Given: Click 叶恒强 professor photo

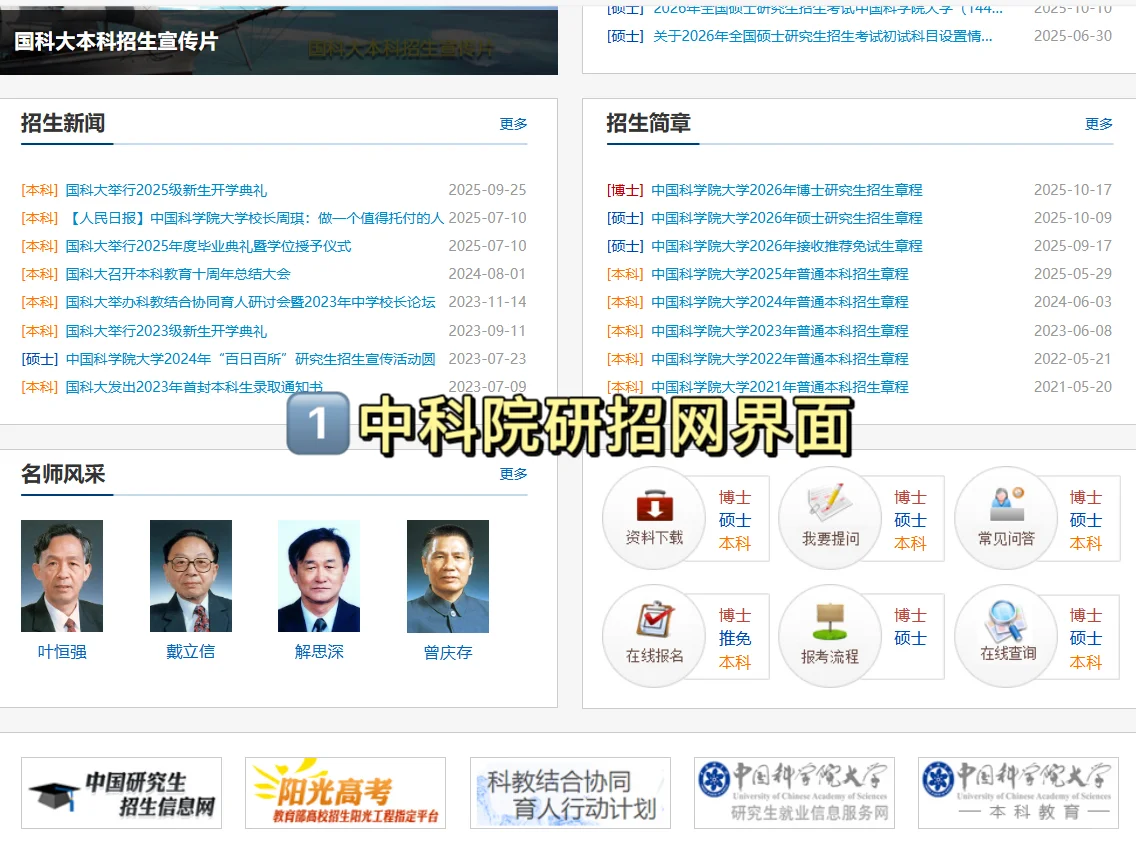Looking at the screenshot, I should 62,576.
